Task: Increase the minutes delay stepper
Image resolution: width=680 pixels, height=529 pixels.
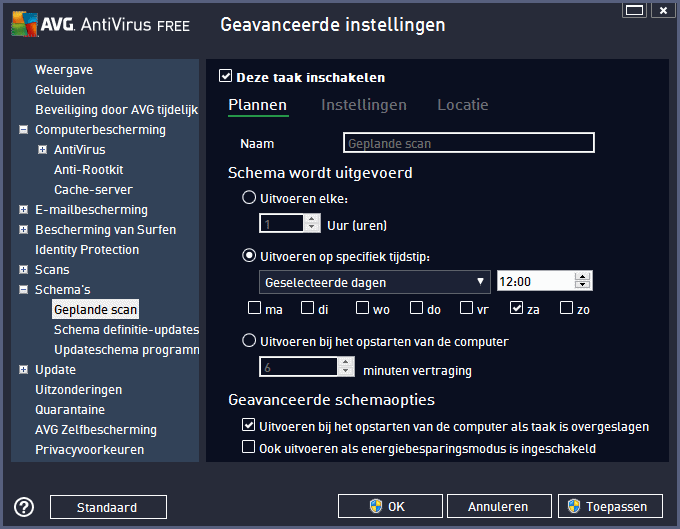Action: (x=345, y=362)
